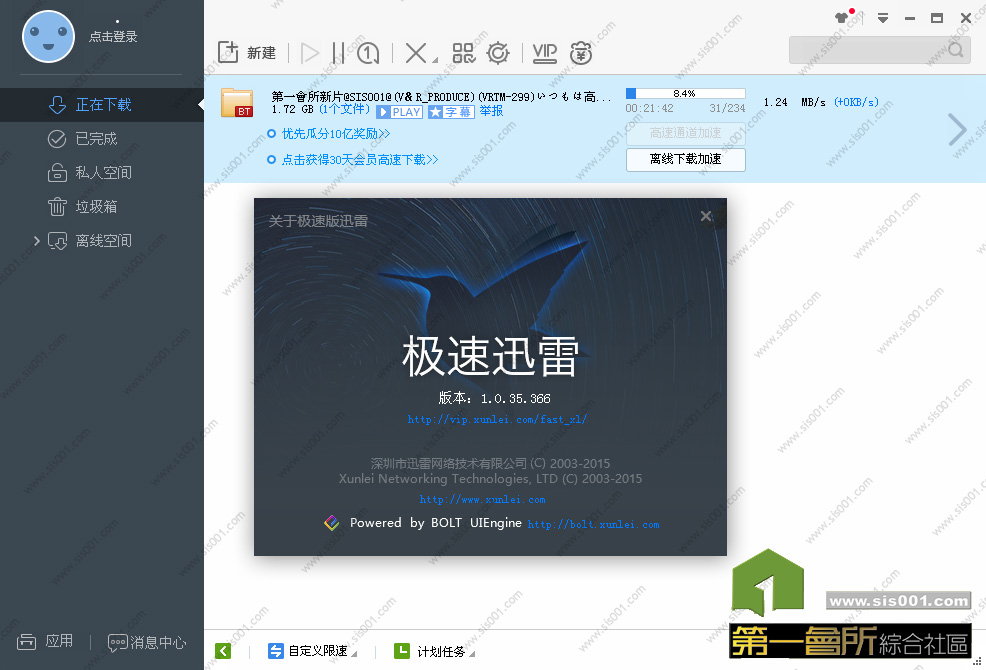986x670 pixels.
Task: Click the 高速通道加速 button
Action: pyautogui.click(x=685, y=133)
